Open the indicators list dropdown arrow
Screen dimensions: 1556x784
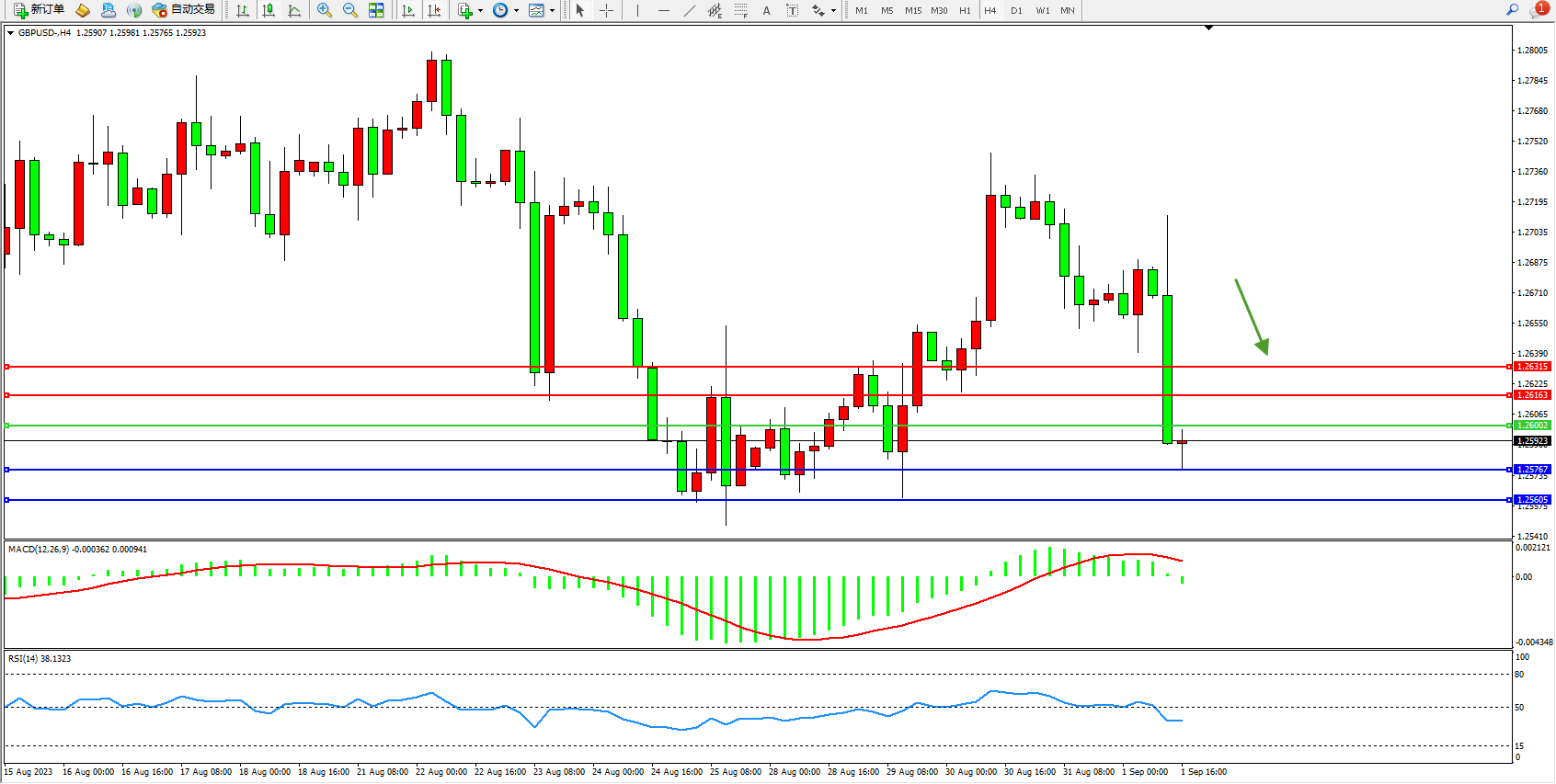pos(480,11)
